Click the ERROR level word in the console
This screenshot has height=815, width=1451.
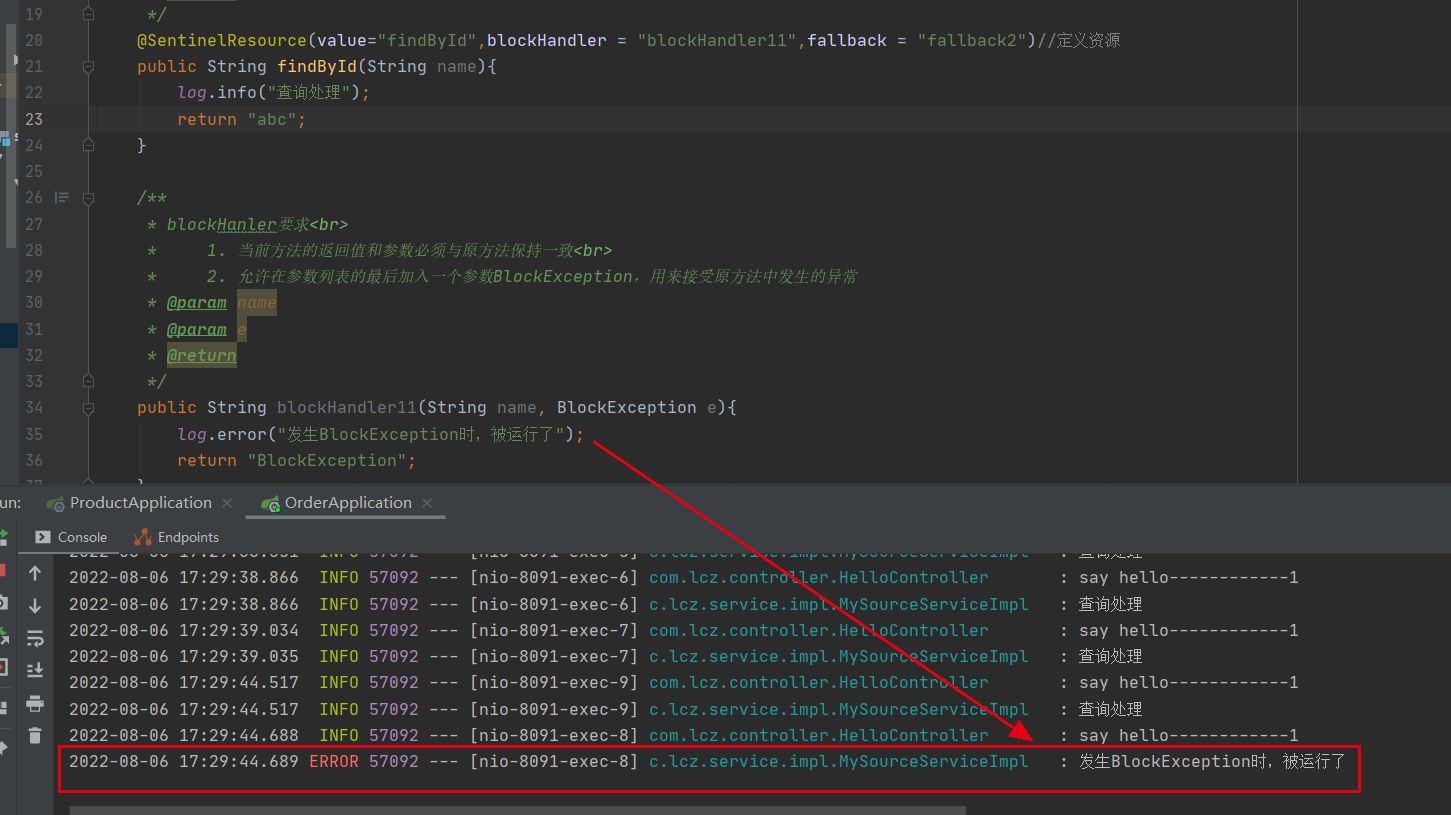pyautogui.click(x=334, y=761)
